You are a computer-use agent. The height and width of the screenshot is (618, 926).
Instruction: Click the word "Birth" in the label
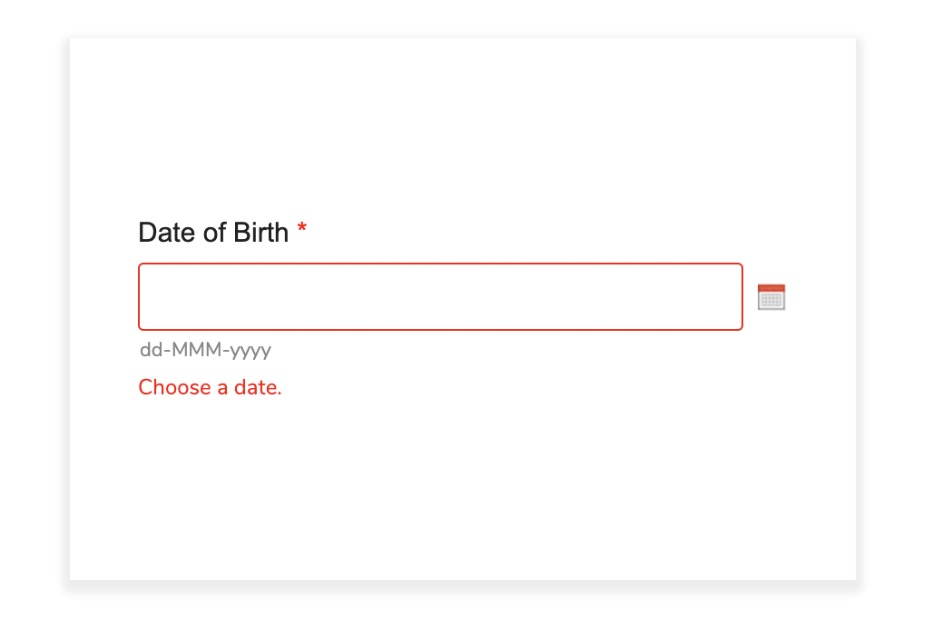coord(261,233)
